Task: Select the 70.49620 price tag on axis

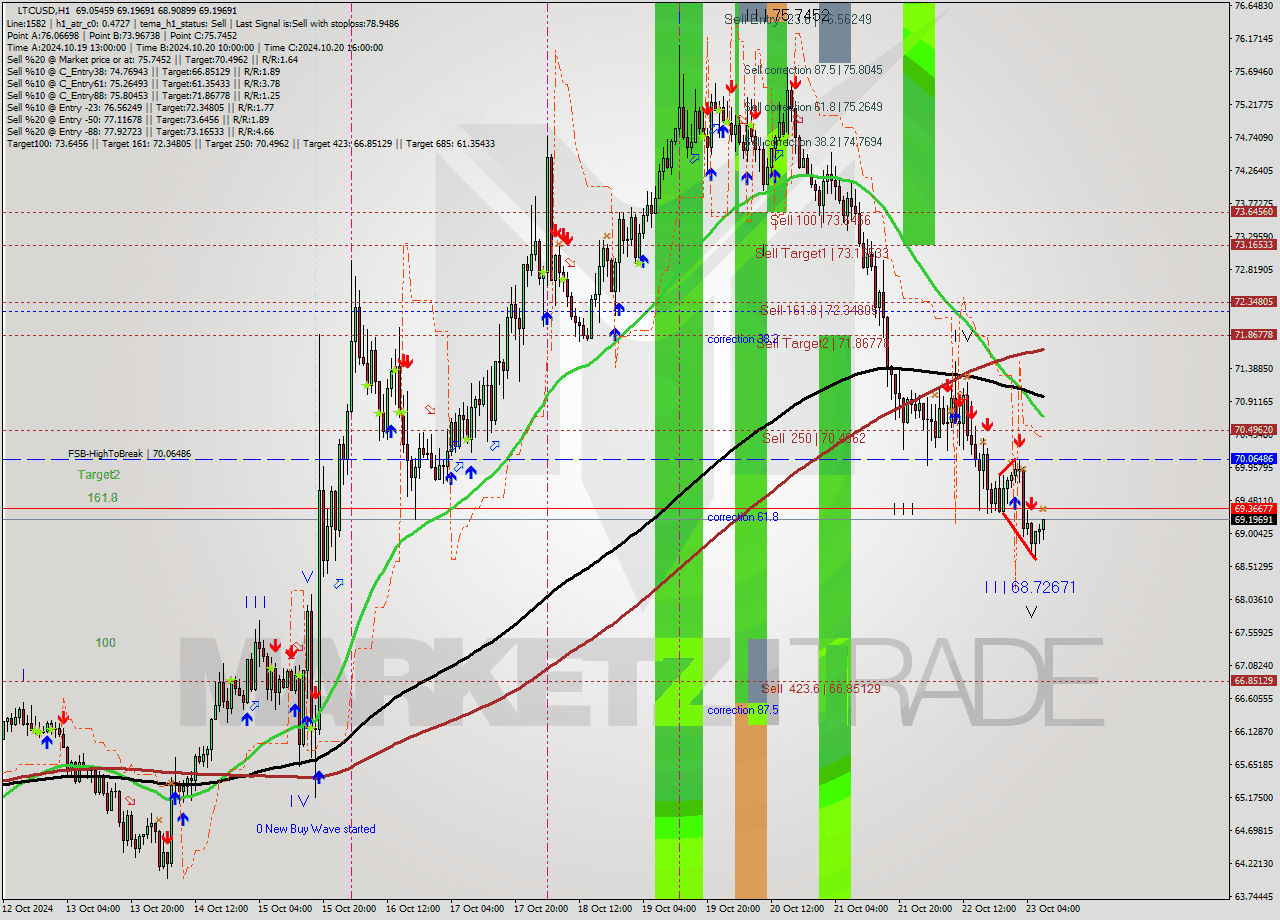Action: (1253, 430)
